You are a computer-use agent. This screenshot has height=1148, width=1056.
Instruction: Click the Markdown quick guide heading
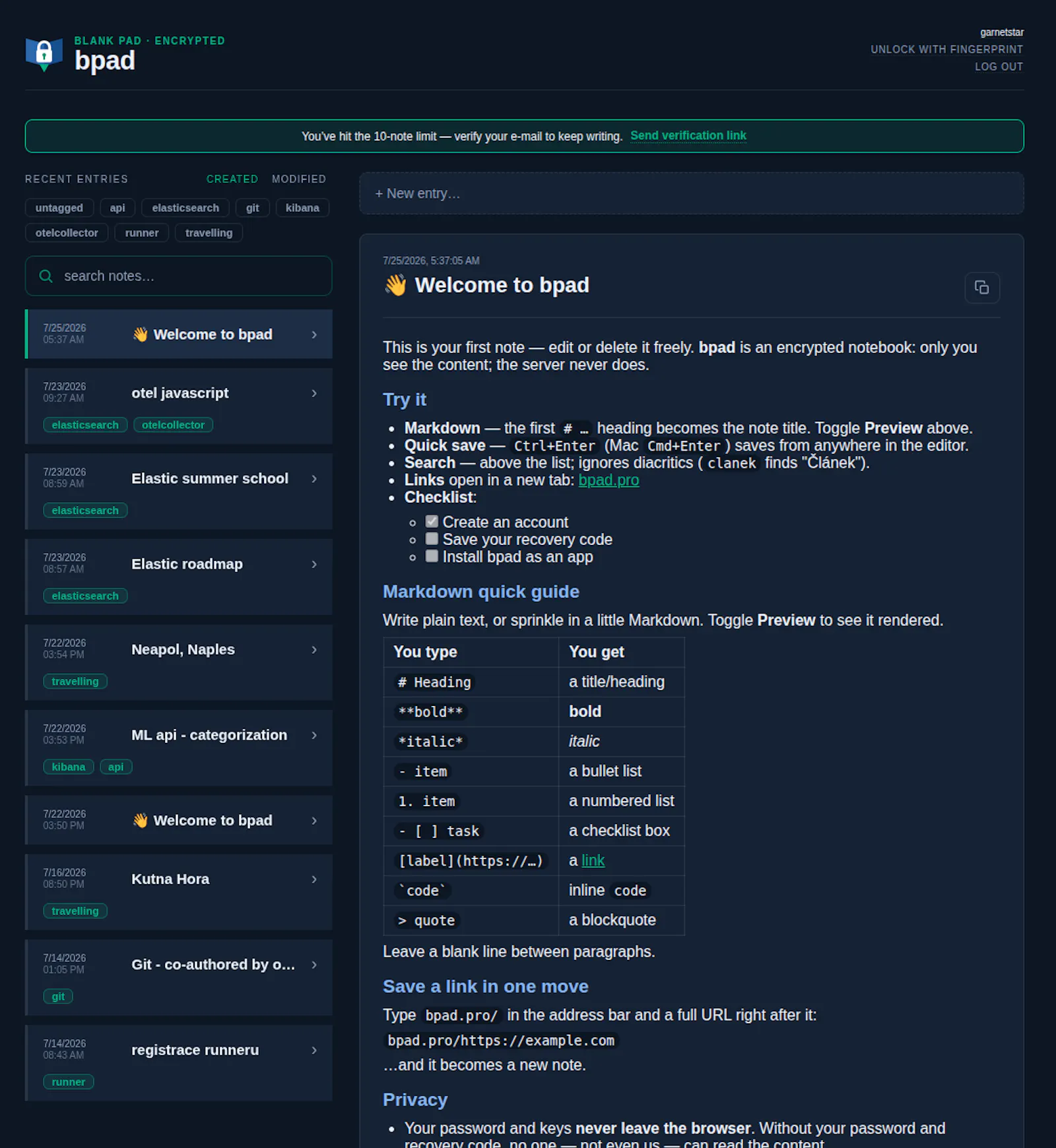(x=481, y=592)
